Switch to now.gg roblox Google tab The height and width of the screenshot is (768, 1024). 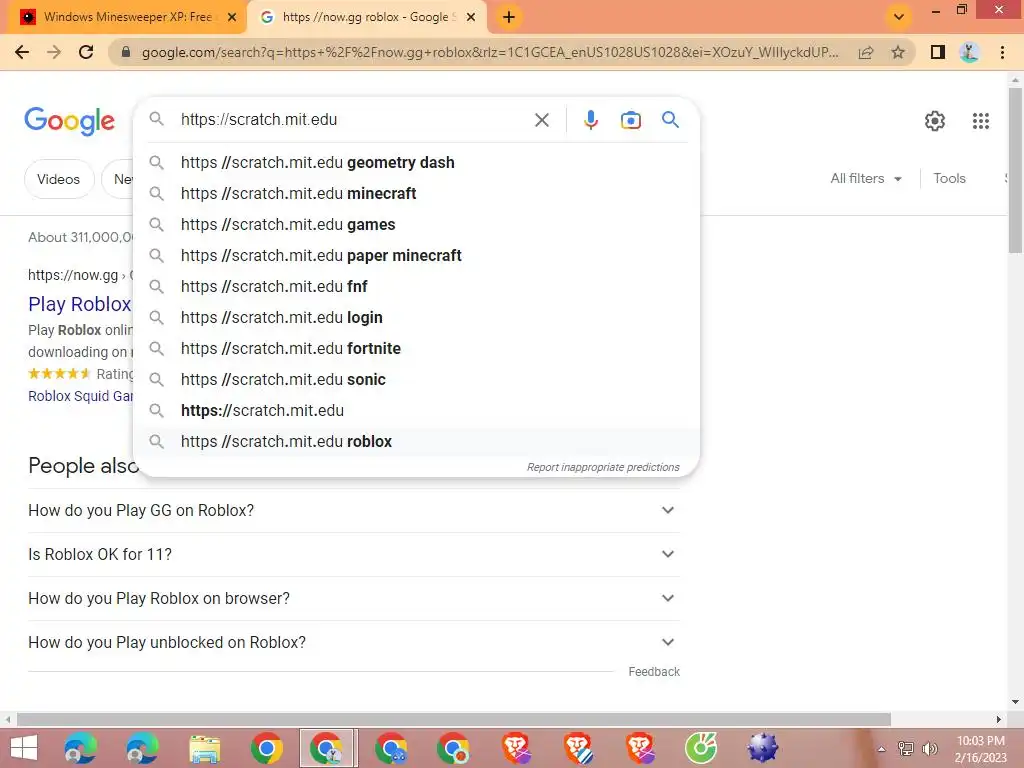click(x=366, y=18)
